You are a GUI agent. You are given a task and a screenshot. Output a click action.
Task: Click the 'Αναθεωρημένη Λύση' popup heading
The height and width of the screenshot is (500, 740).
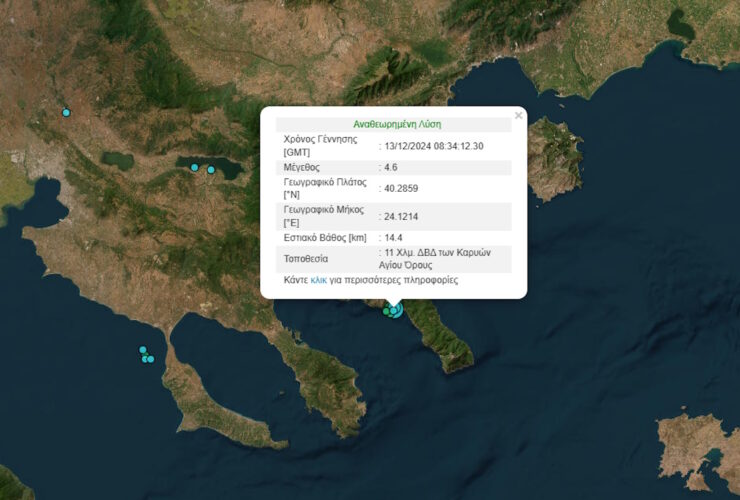(397, 124)
